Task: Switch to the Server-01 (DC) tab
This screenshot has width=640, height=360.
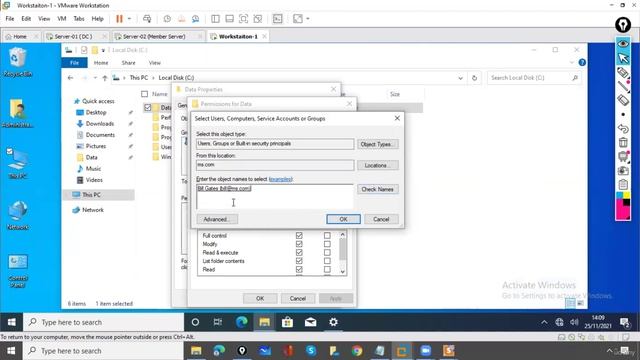Action: pos(74,36)
